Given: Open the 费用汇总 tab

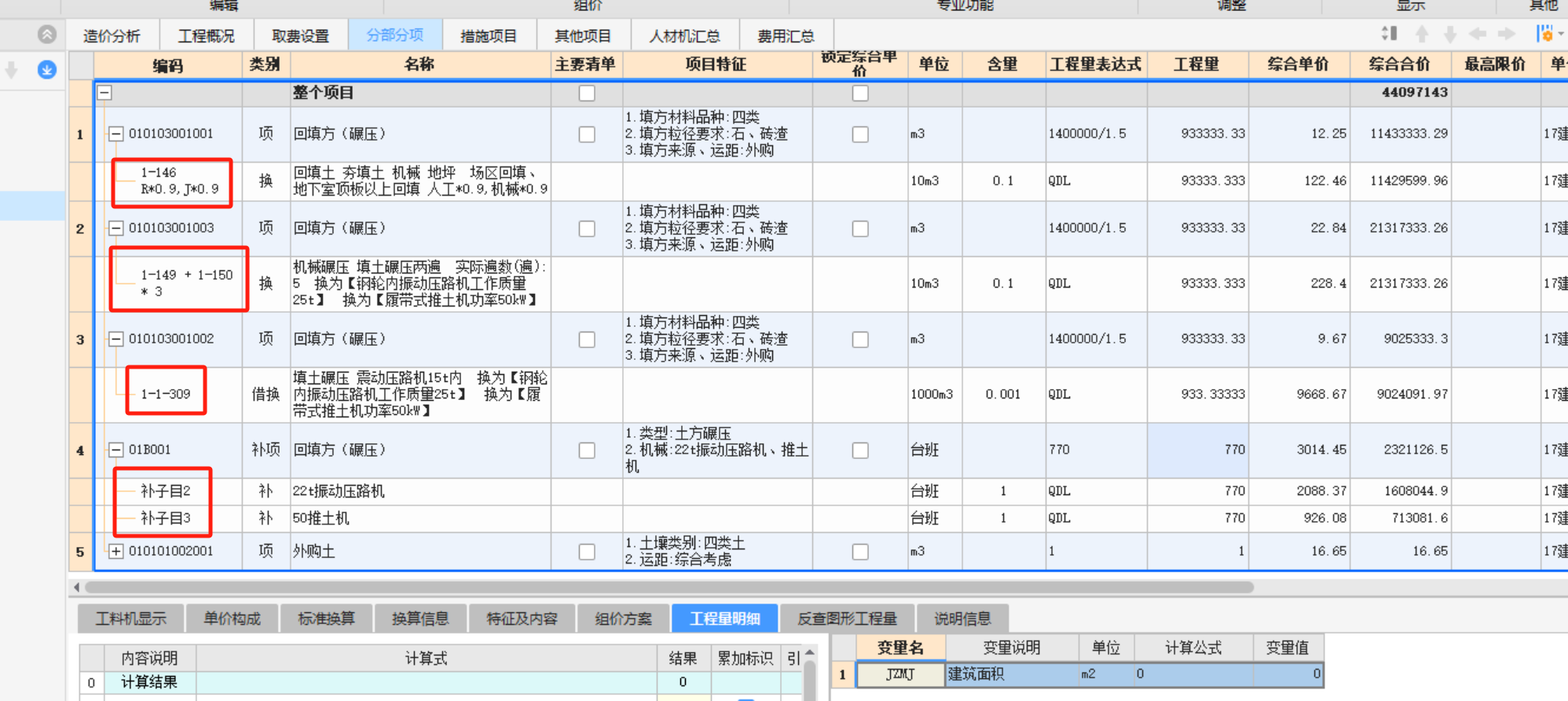Looking at the screenshot, I should [786, 36].
